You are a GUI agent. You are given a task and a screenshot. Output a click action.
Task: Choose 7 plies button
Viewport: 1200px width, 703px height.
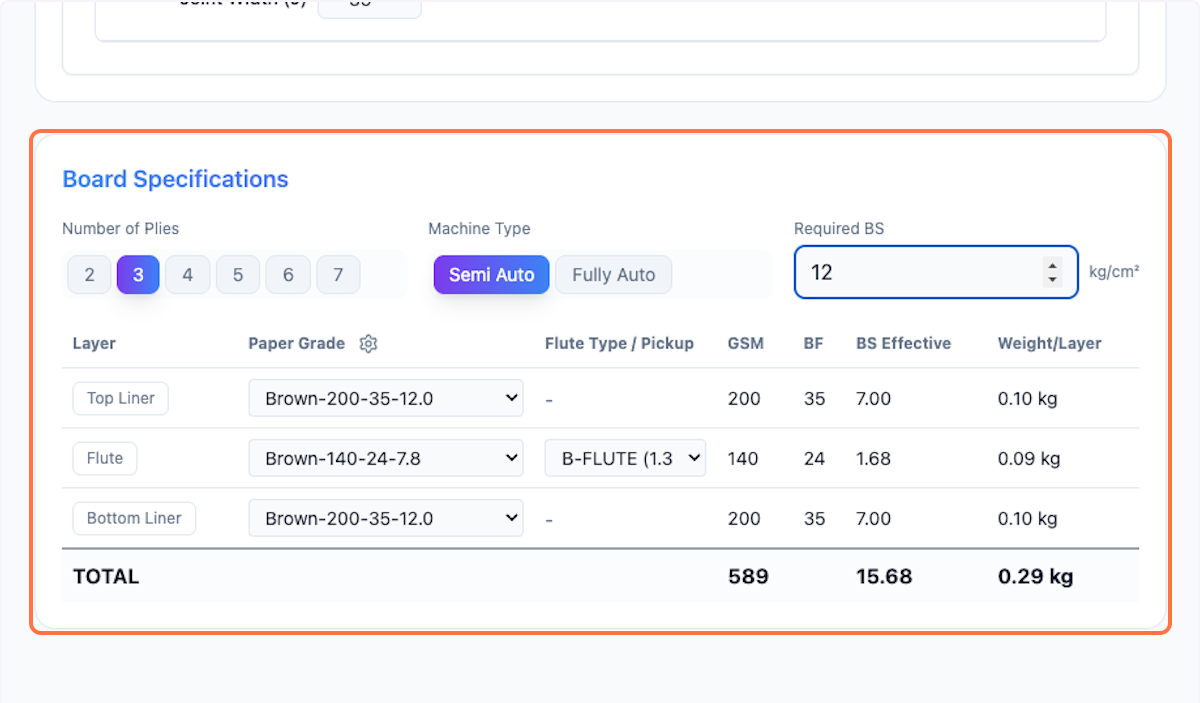coord(338,274)
